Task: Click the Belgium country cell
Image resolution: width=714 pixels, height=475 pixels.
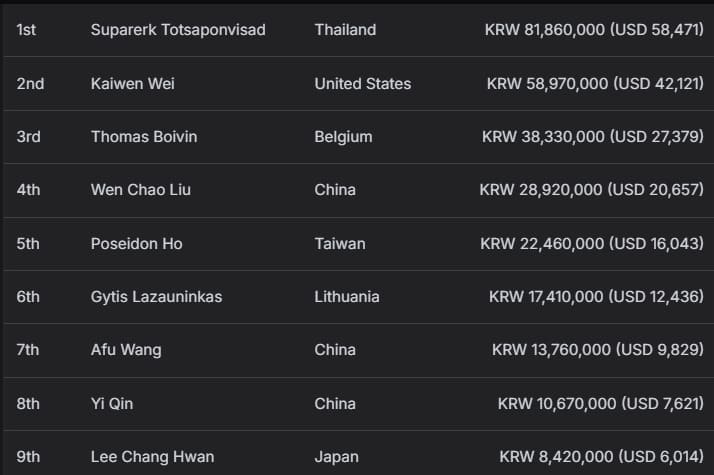Action: click(x=343, y=137)
